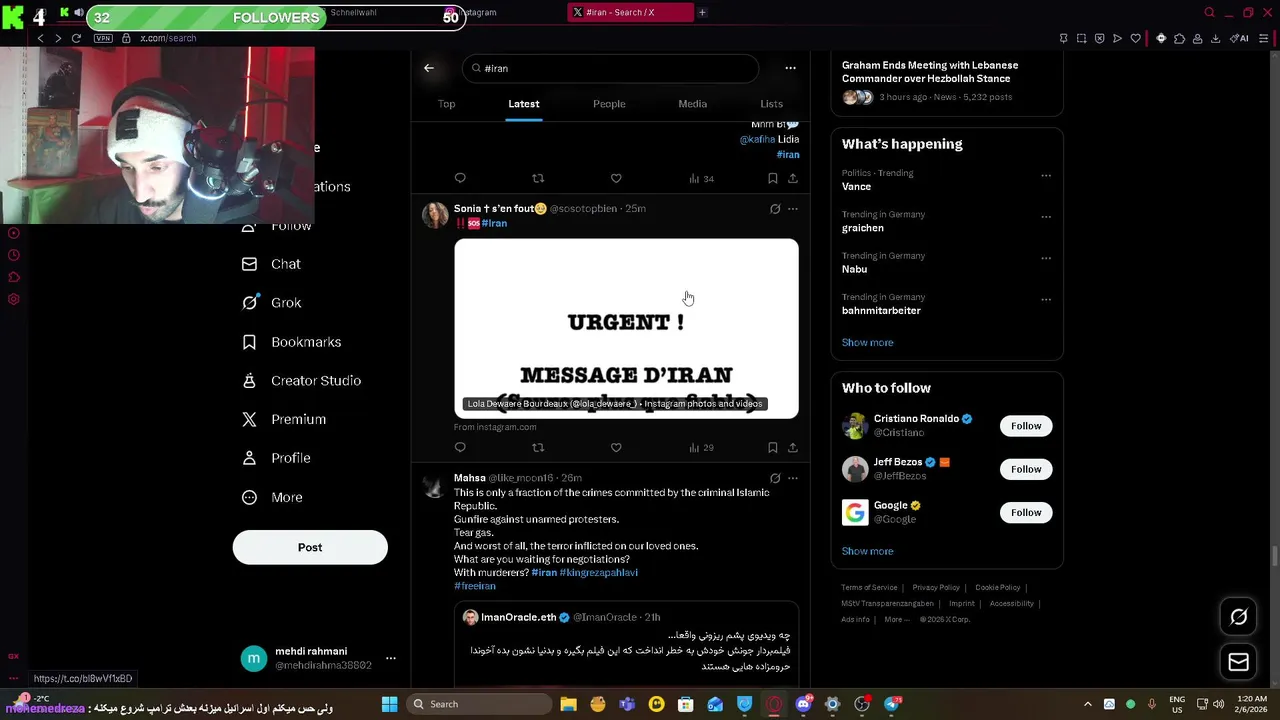Bookmark Sonia's post

[x=772, y=447]
